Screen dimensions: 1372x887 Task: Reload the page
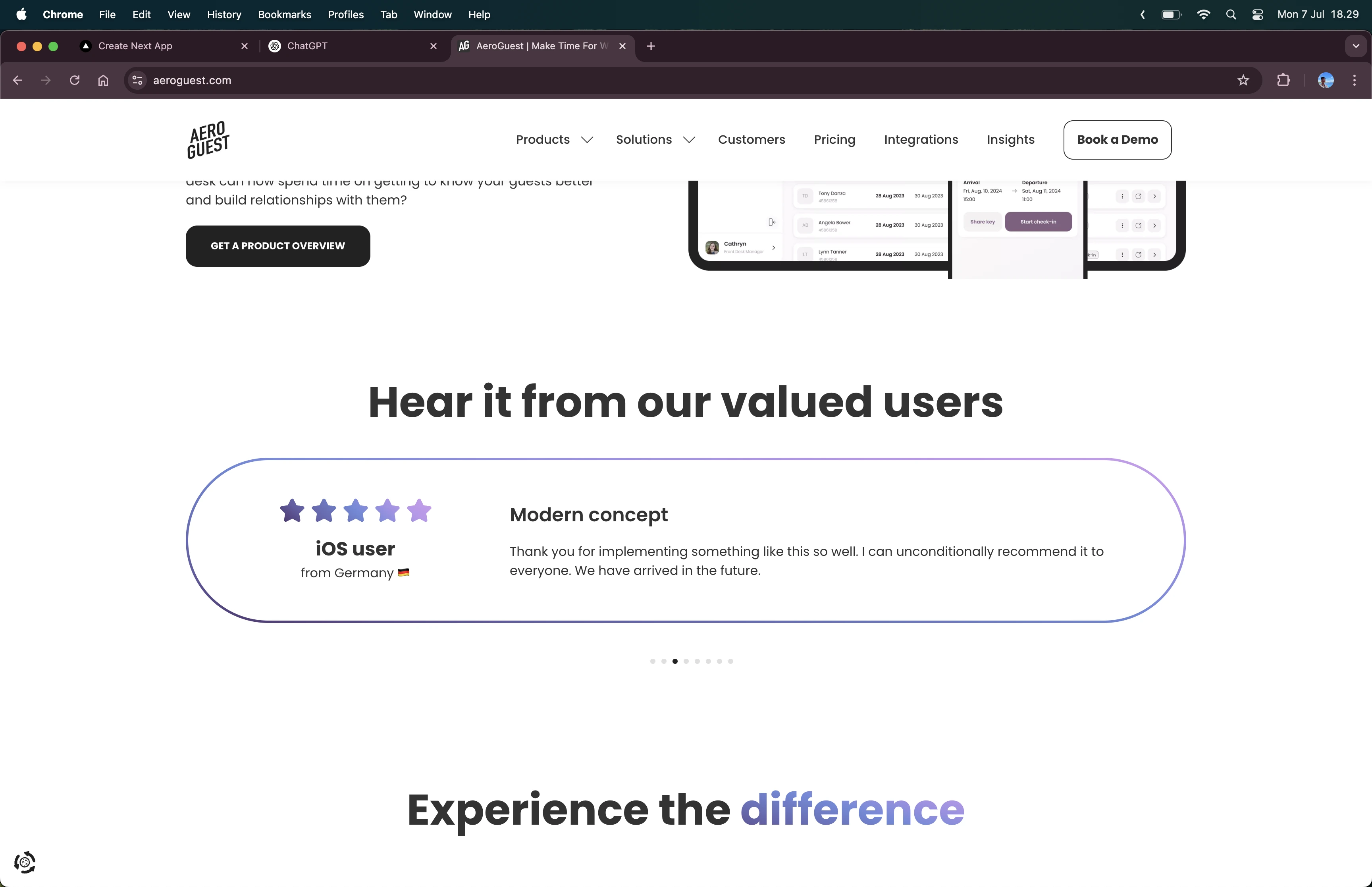point(74,81)
